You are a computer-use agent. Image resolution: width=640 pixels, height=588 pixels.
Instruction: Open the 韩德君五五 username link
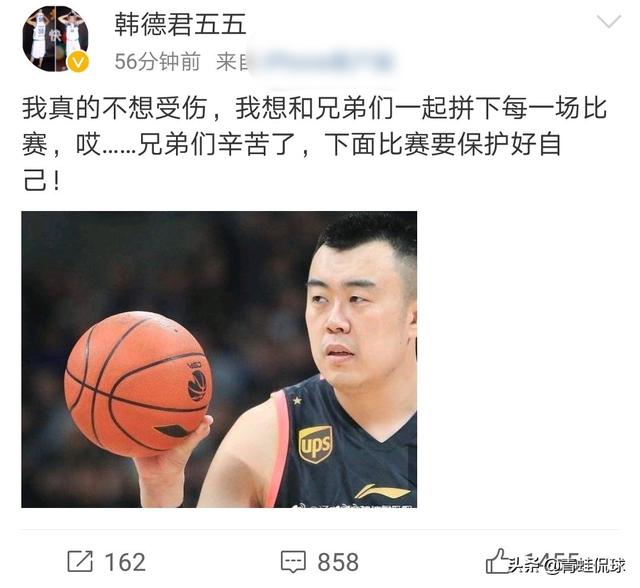pos(180,24)
